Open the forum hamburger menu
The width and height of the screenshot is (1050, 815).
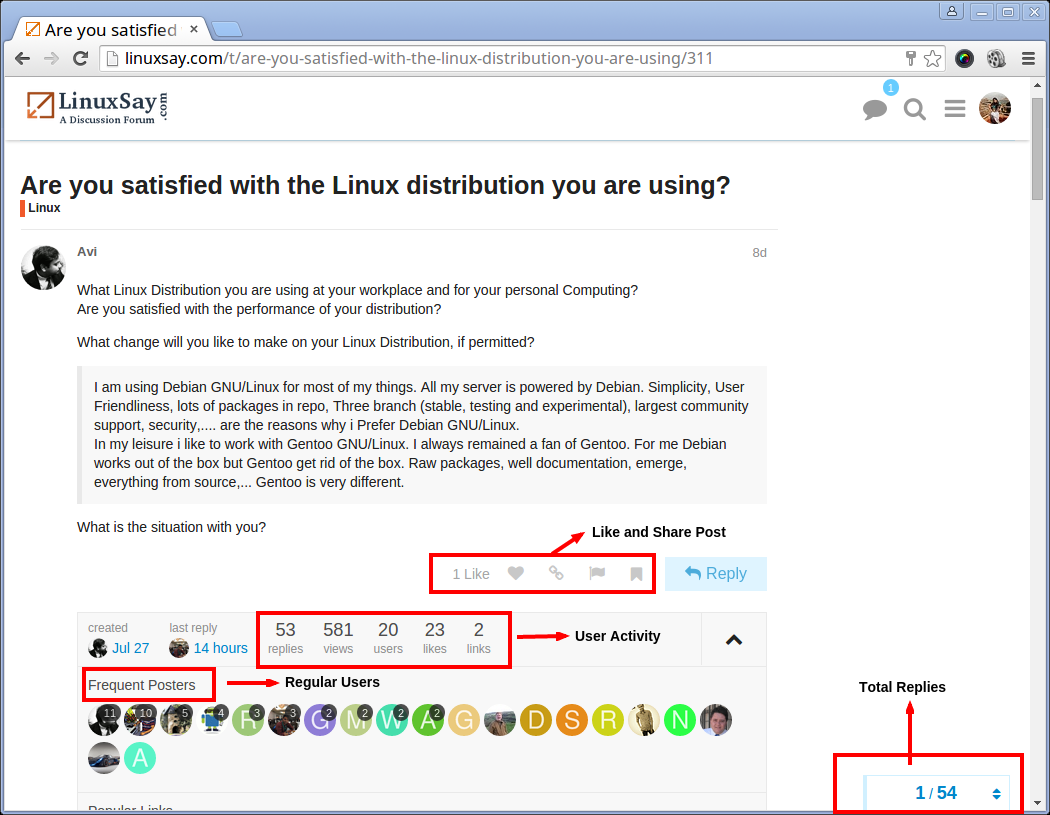pyautogui.click(x=955, y=108)
